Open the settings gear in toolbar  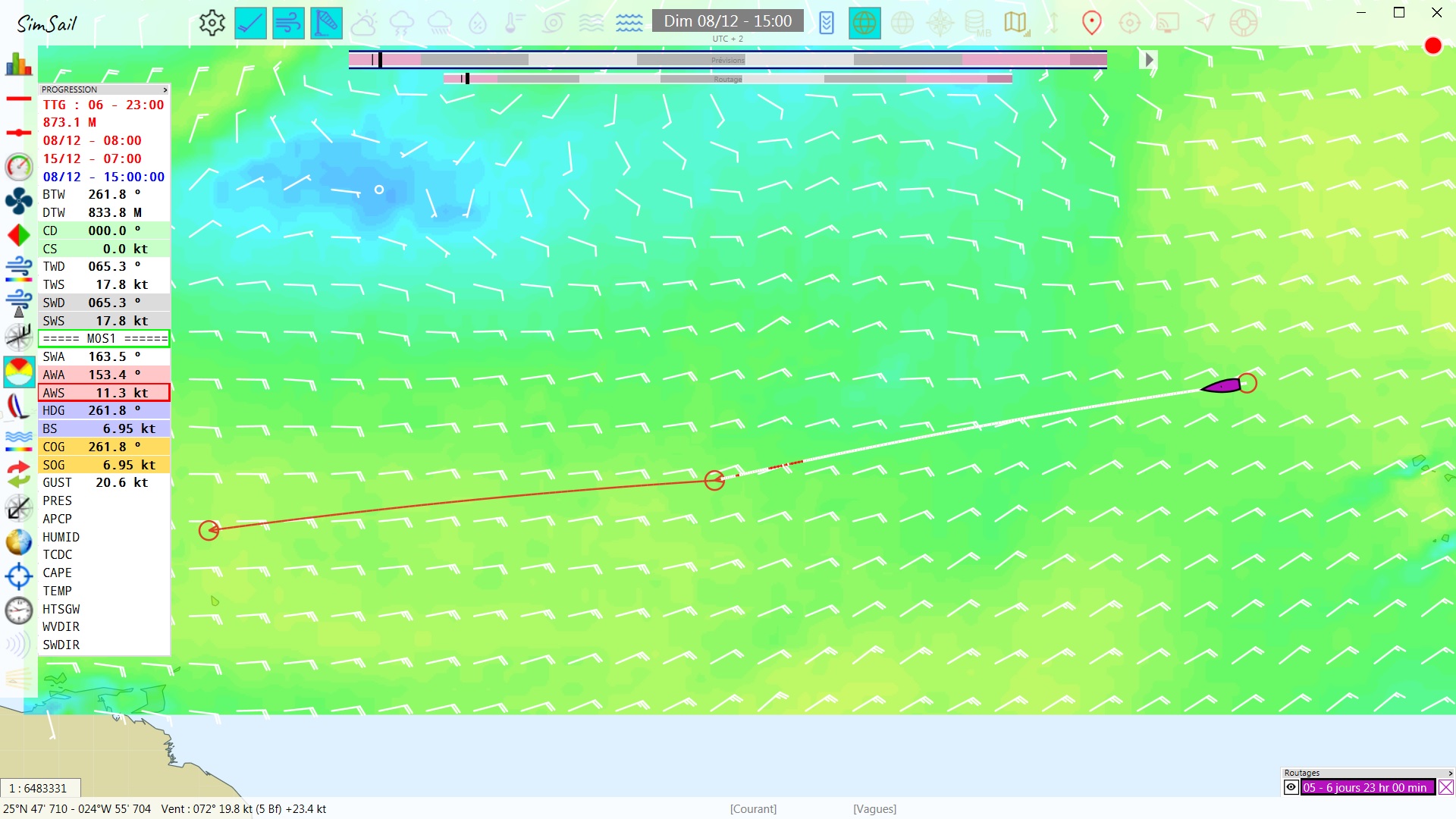(212, 23)
